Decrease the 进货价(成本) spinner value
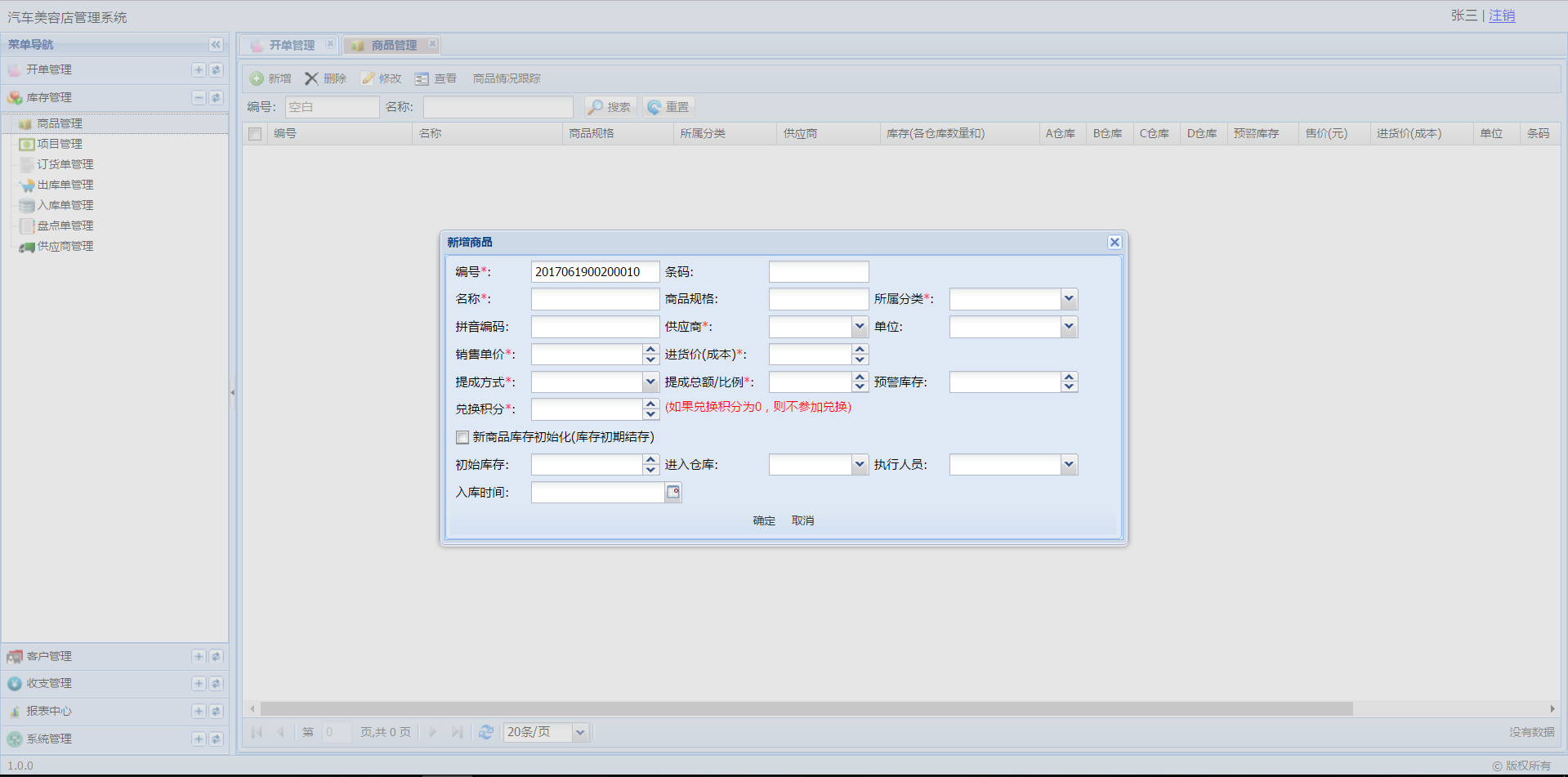 coord(860,359)
